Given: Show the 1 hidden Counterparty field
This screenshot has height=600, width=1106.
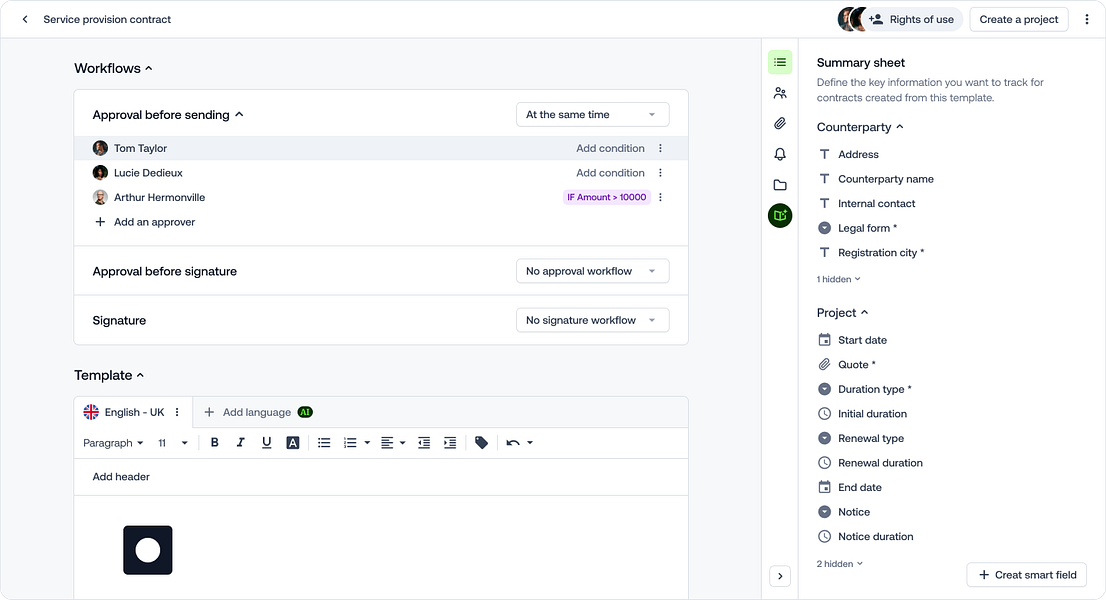Looking at the screenshot, I should point(839,279).
